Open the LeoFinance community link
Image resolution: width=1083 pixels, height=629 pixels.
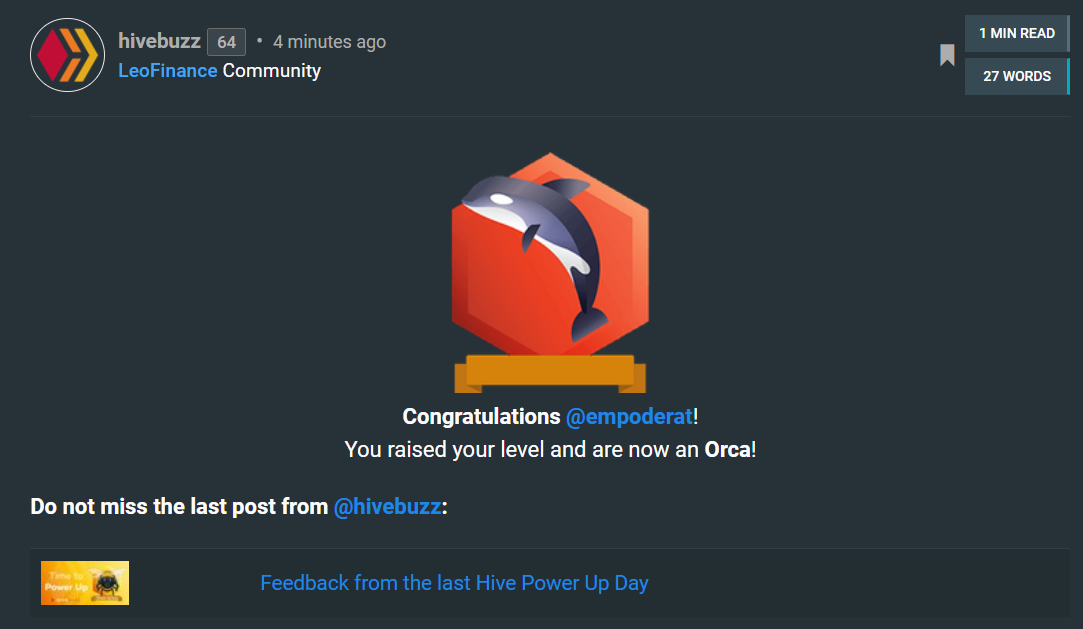(167, 71)
